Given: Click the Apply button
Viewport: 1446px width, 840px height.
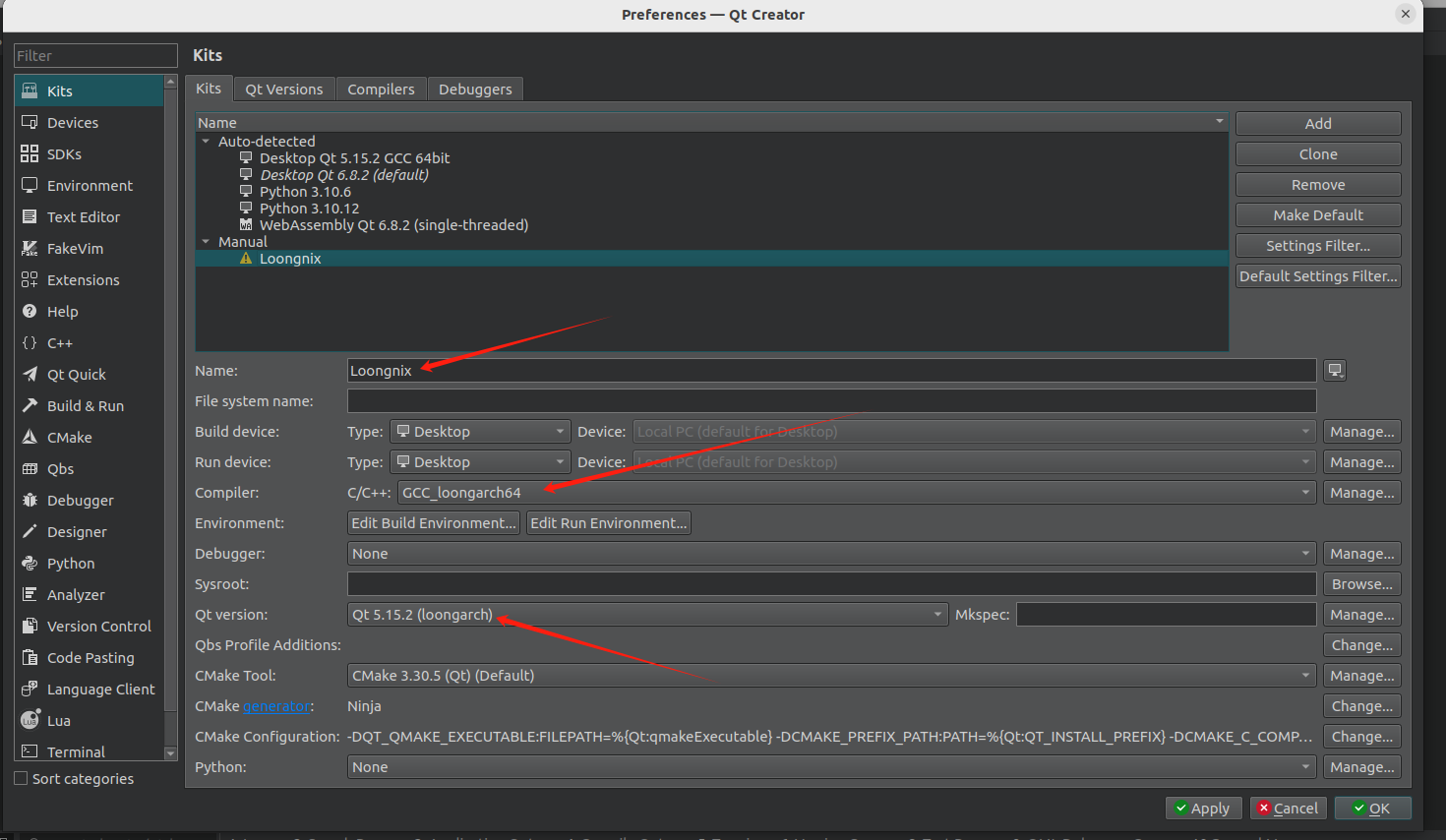Looking at the screenshot, I should tap(1203, 808).
